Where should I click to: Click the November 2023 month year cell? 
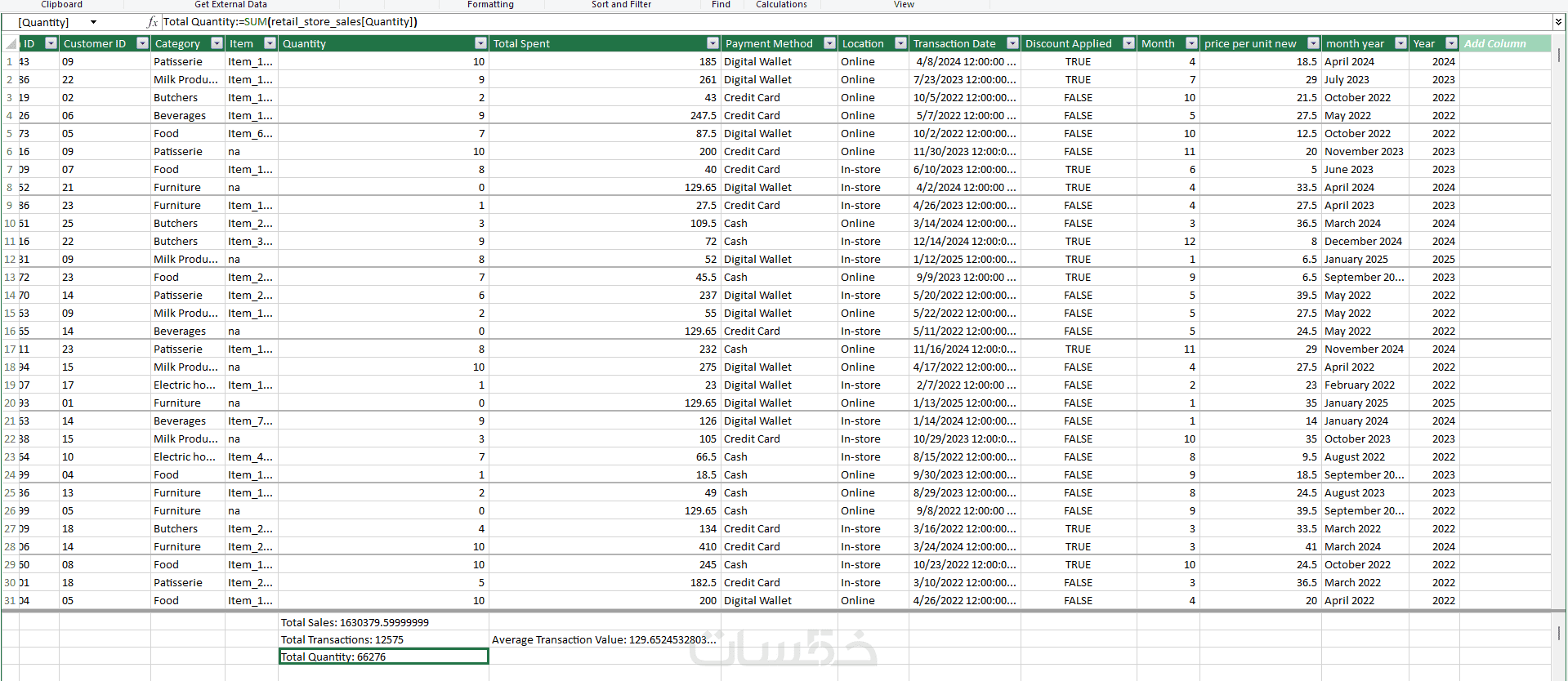1365,151
